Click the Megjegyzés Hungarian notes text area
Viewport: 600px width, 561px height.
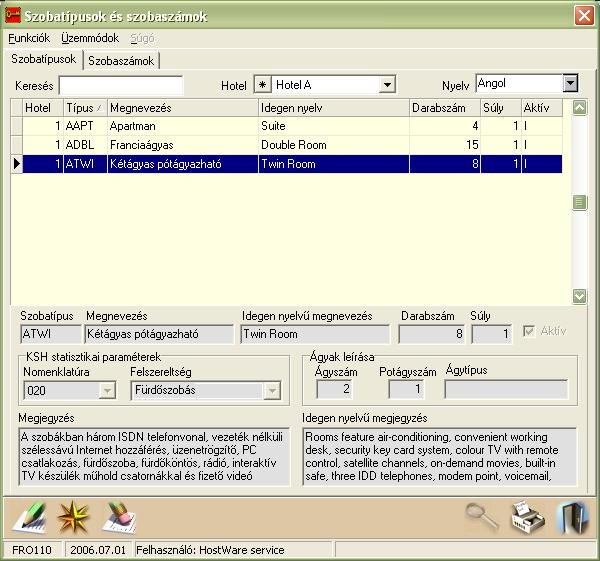tap(154, 457)
